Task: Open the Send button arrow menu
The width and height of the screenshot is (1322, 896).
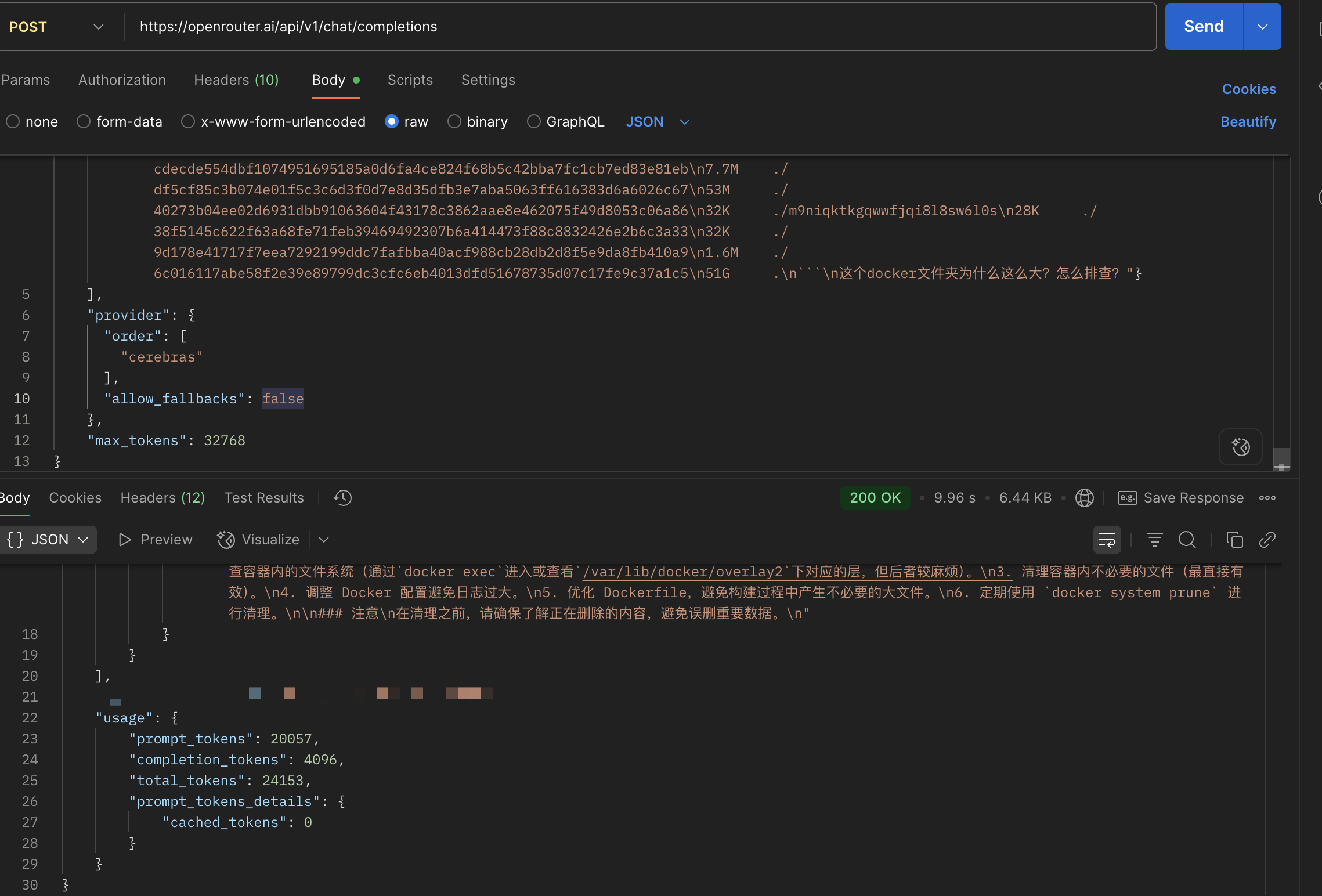Action: coord(1262,27)
